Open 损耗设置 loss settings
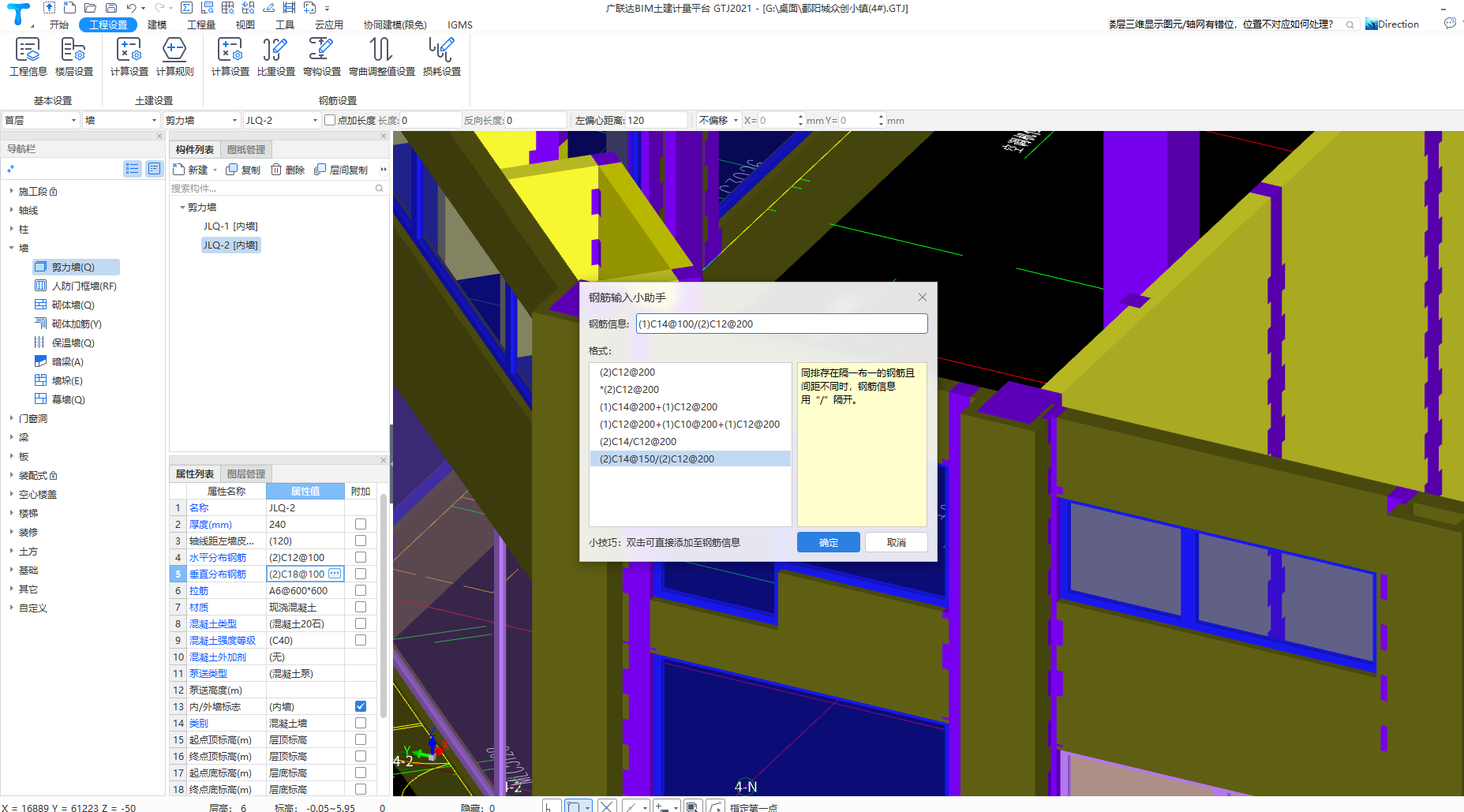1464x812 pixels. [x=441, y=57]
